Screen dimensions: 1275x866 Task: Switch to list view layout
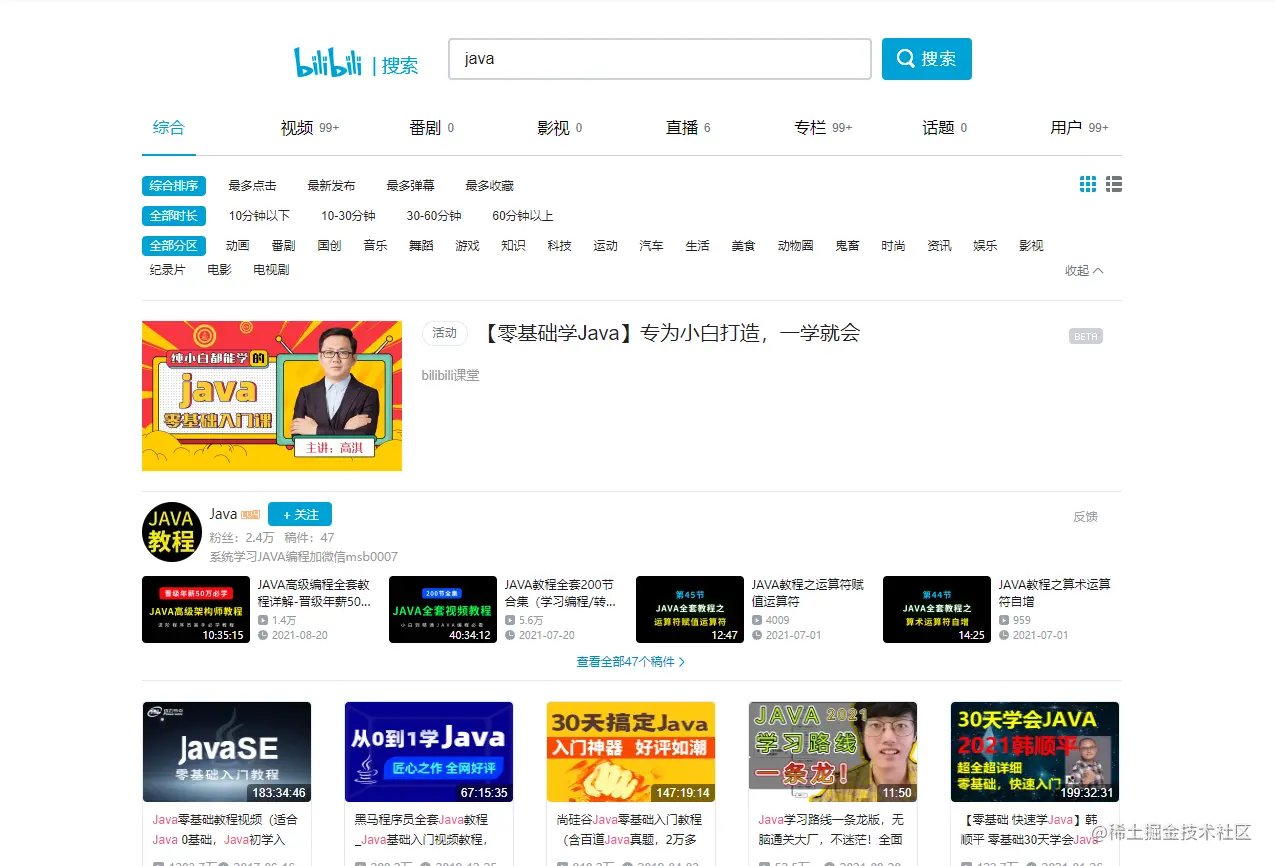(x=1114, y=185)
